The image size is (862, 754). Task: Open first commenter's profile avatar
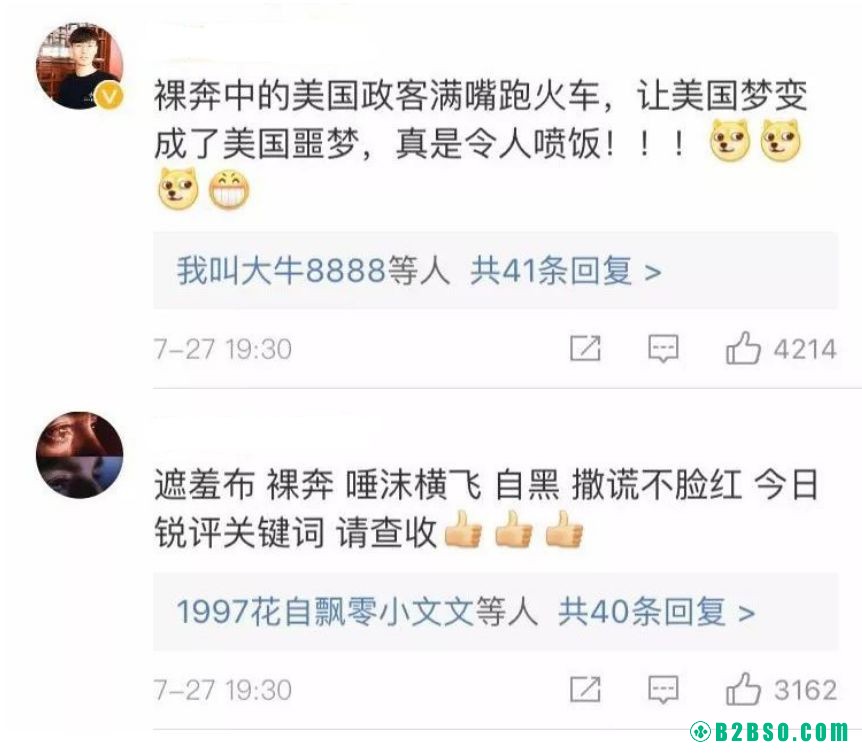click(x=79, y=66)
